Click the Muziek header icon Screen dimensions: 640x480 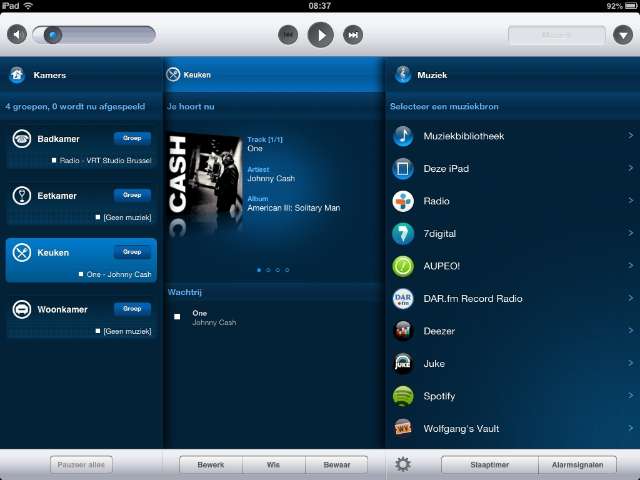click(x=403, y=75)
